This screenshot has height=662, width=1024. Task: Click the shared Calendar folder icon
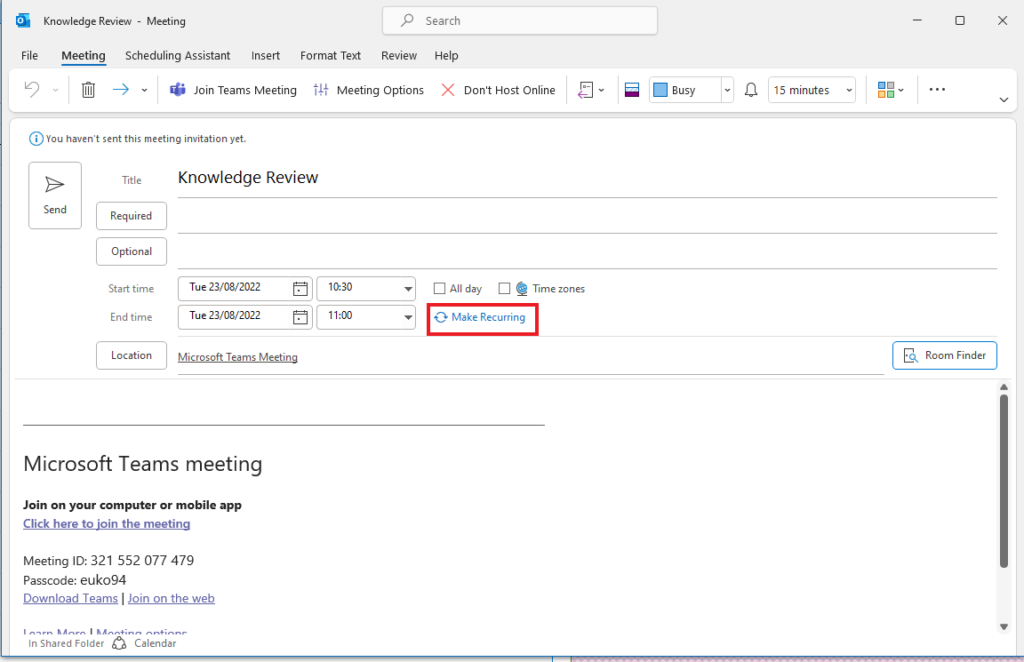119,643
